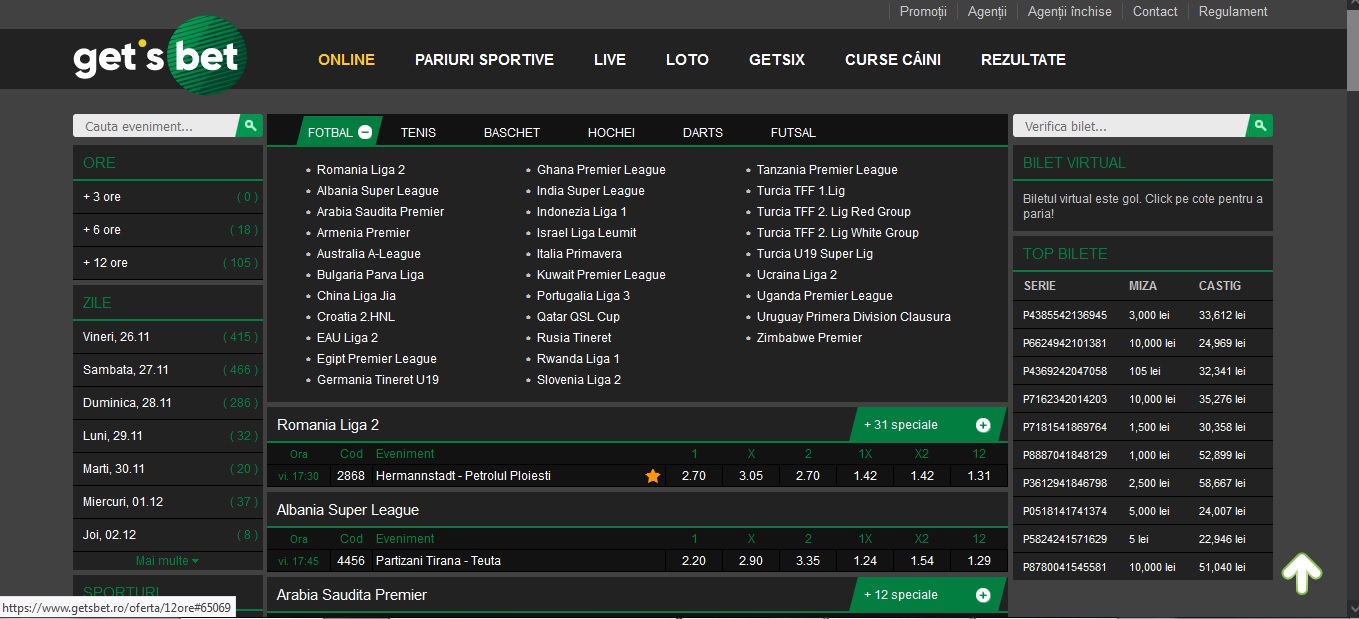Click top ticket serie P8780041545581
This screenshot has width=1359, height=619.
click(x=1065, y=567)
